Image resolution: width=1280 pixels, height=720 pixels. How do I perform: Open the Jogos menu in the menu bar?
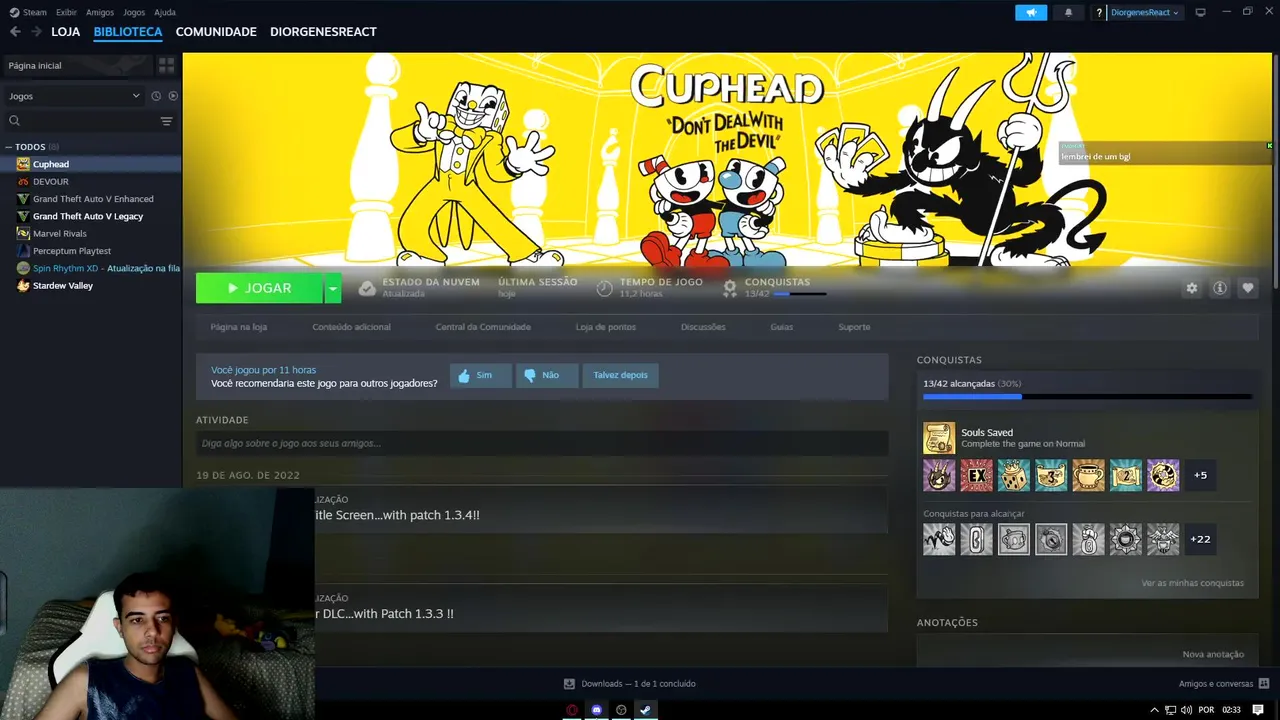[134, 12]
